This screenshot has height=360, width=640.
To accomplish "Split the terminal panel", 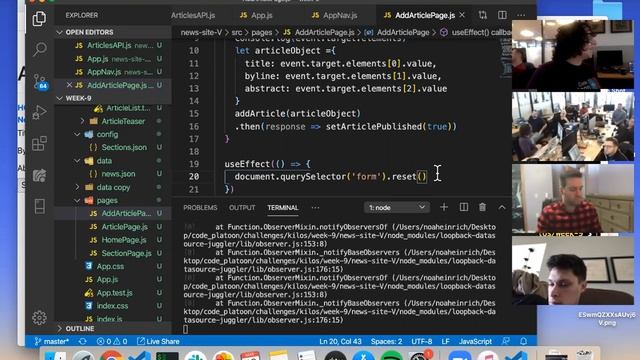I will 464,207.
